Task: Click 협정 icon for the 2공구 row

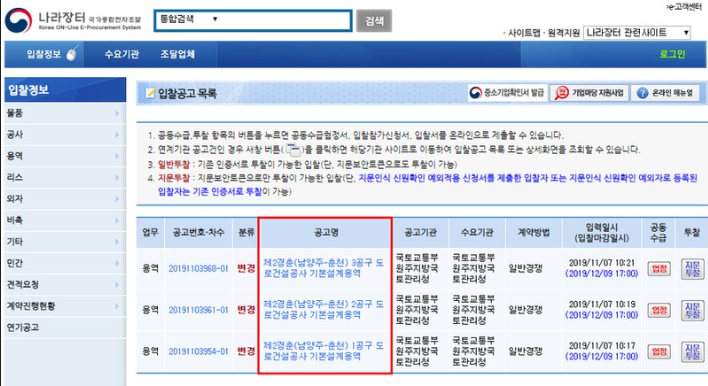Action: [659, 310]
